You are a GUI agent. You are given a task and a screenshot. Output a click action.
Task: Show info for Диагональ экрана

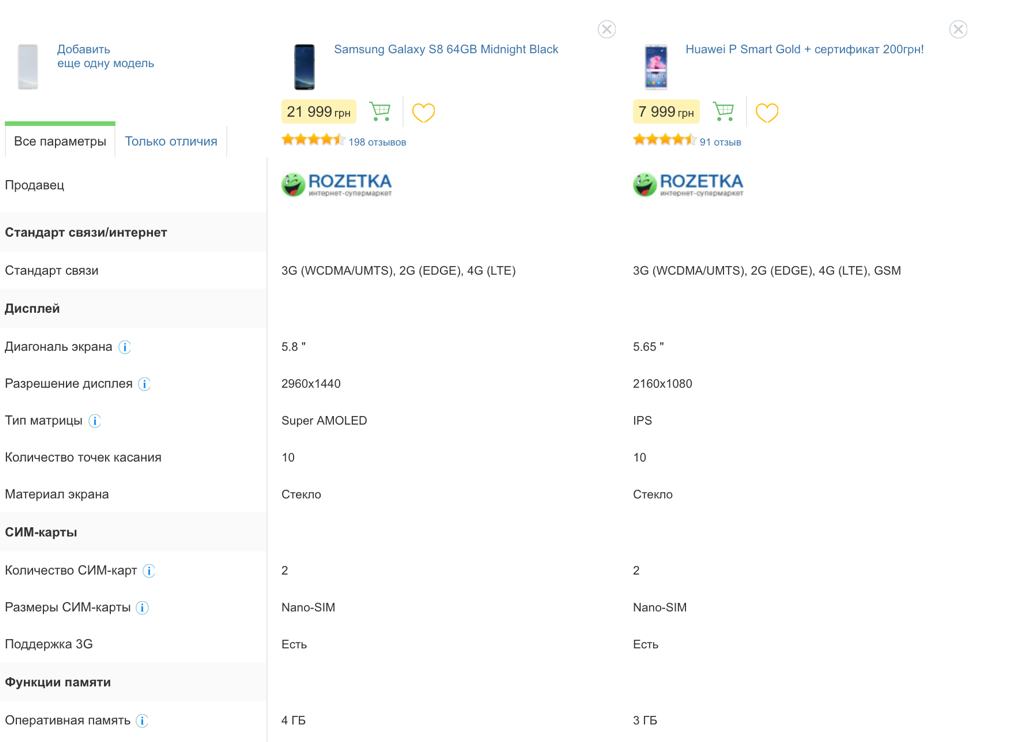tap(125, 347)
